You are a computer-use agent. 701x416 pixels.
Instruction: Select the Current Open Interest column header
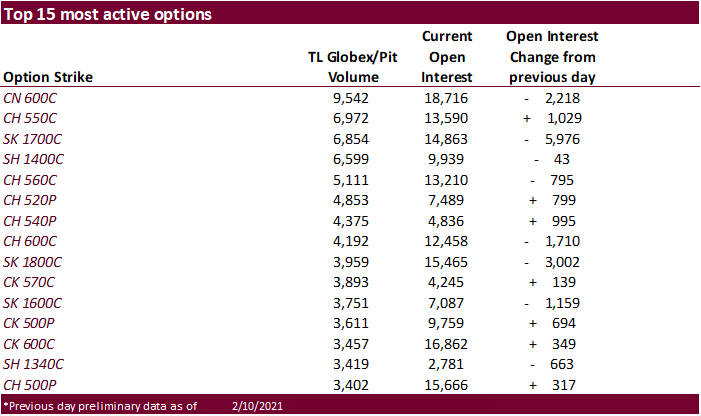click(x=454, y=56)
